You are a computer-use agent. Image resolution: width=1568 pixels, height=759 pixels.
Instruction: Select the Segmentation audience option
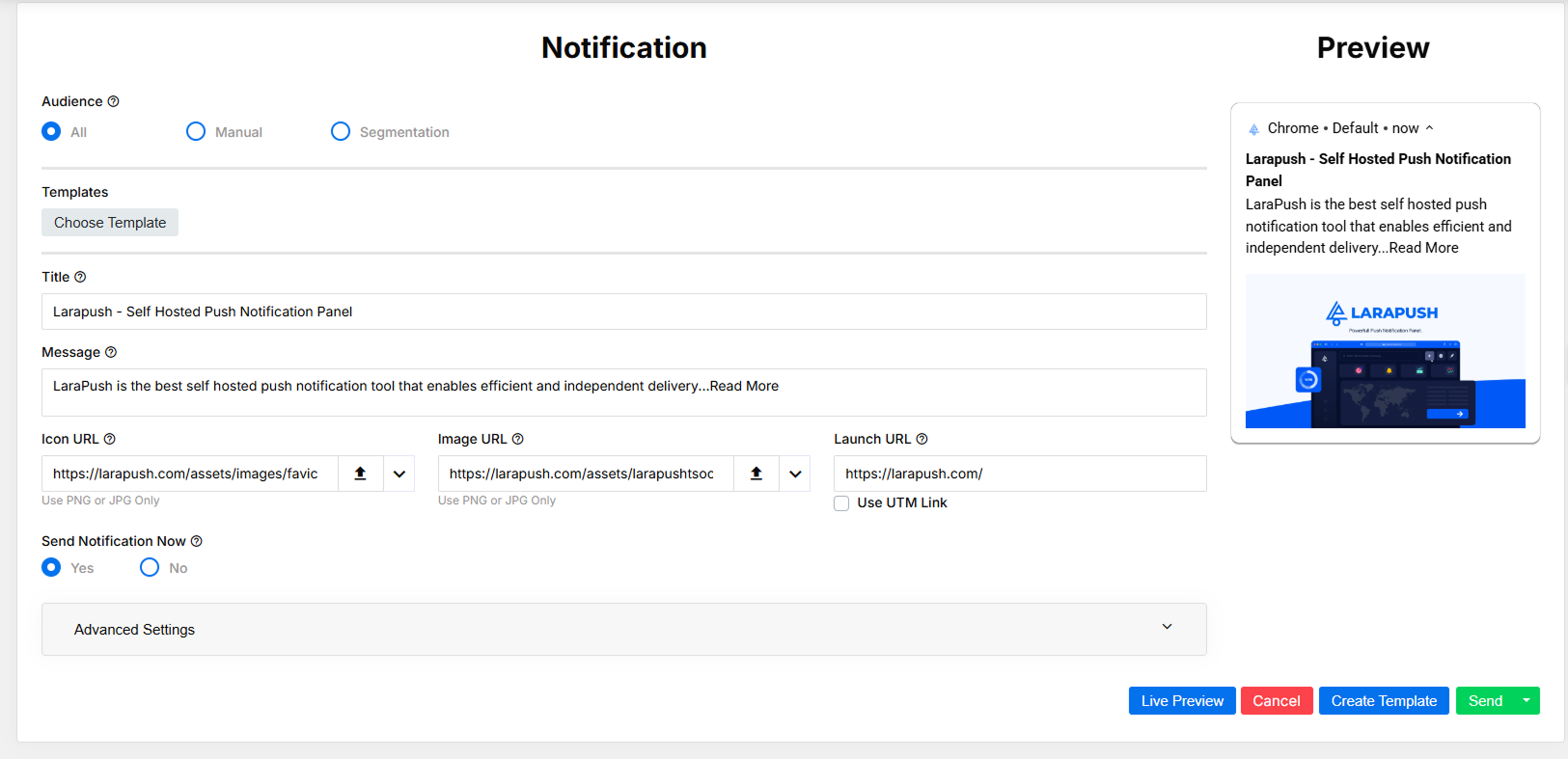(x=341, y=131)
